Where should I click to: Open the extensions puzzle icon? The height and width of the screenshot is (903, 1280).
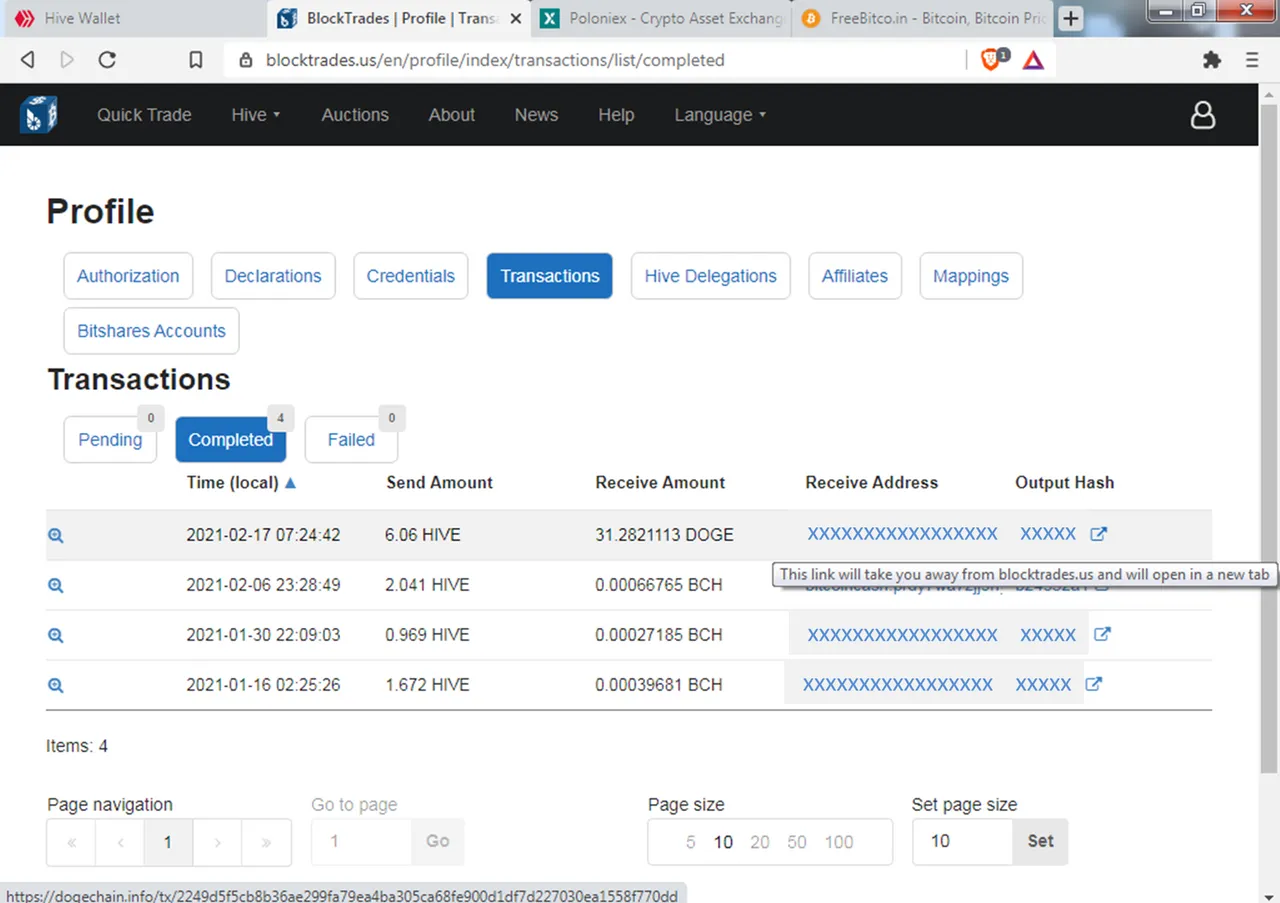[1212, 60]
